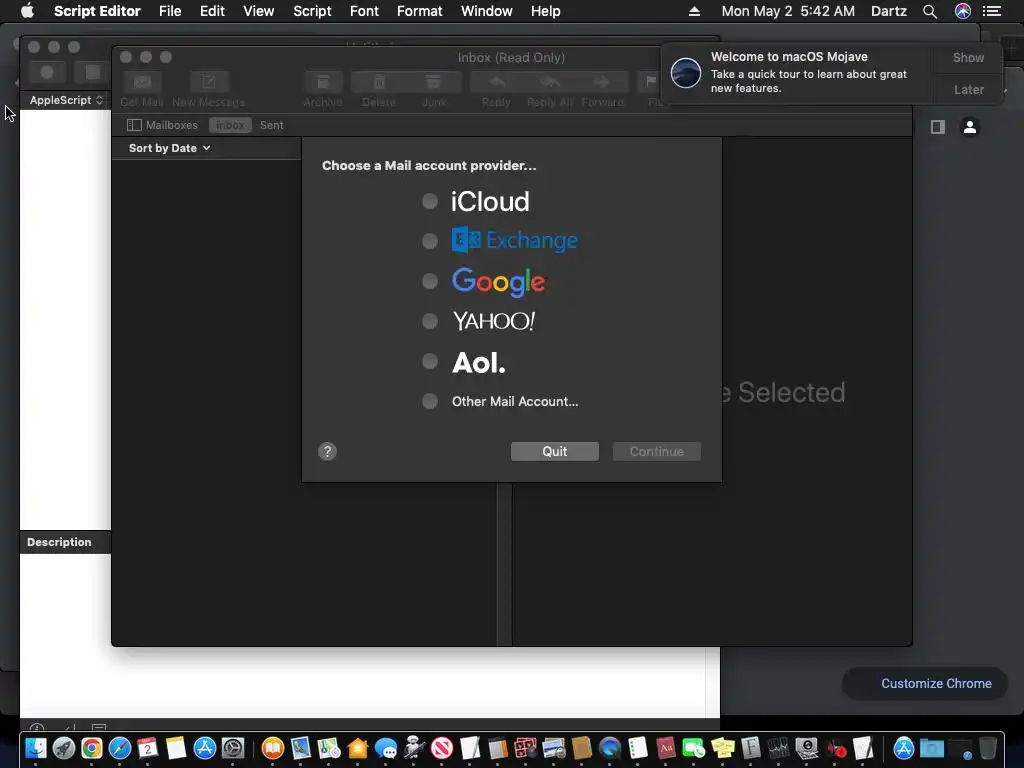Click the New Message compose icon
This screenshot has width=1024, height=768.
point(208,82)
